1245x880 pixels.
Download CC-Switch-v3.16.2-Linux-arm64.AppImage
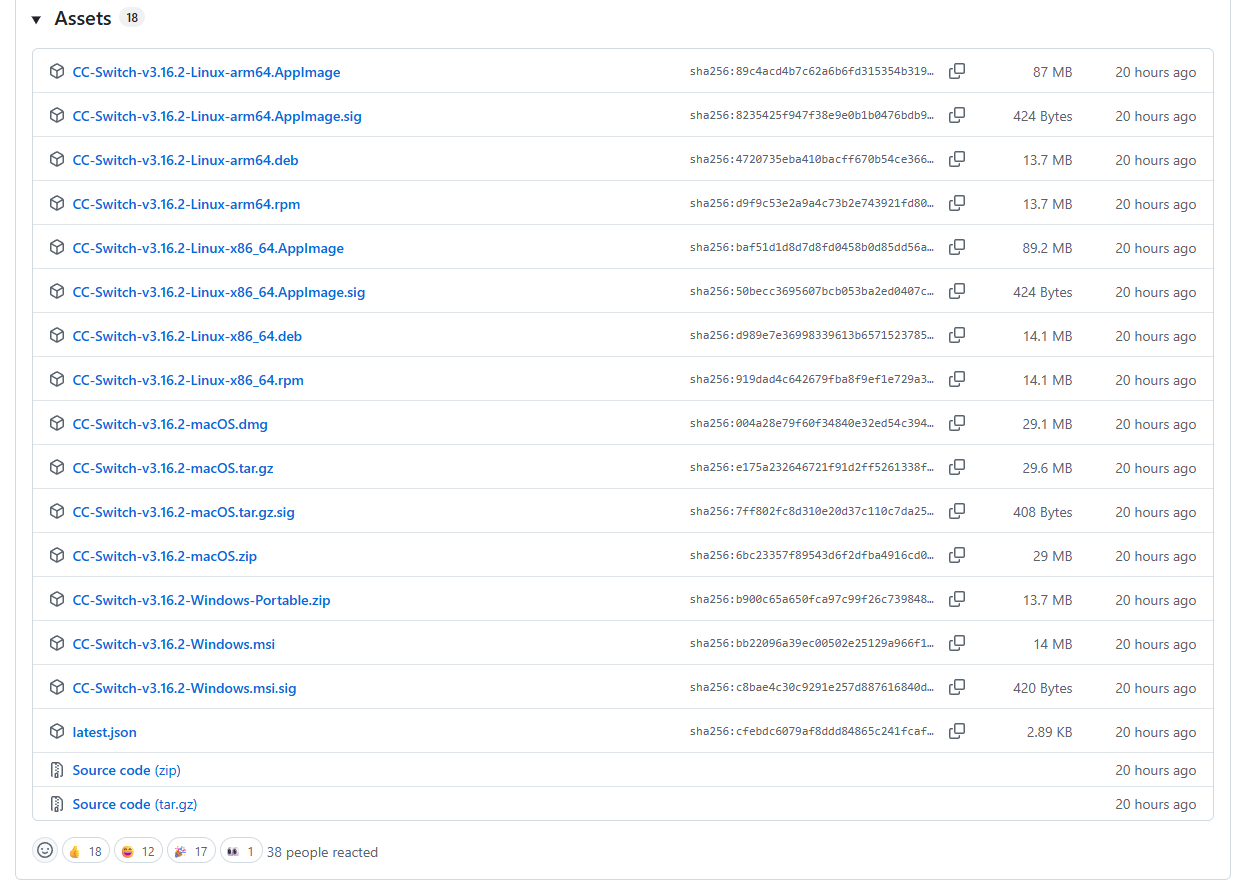tap(206, 72)
